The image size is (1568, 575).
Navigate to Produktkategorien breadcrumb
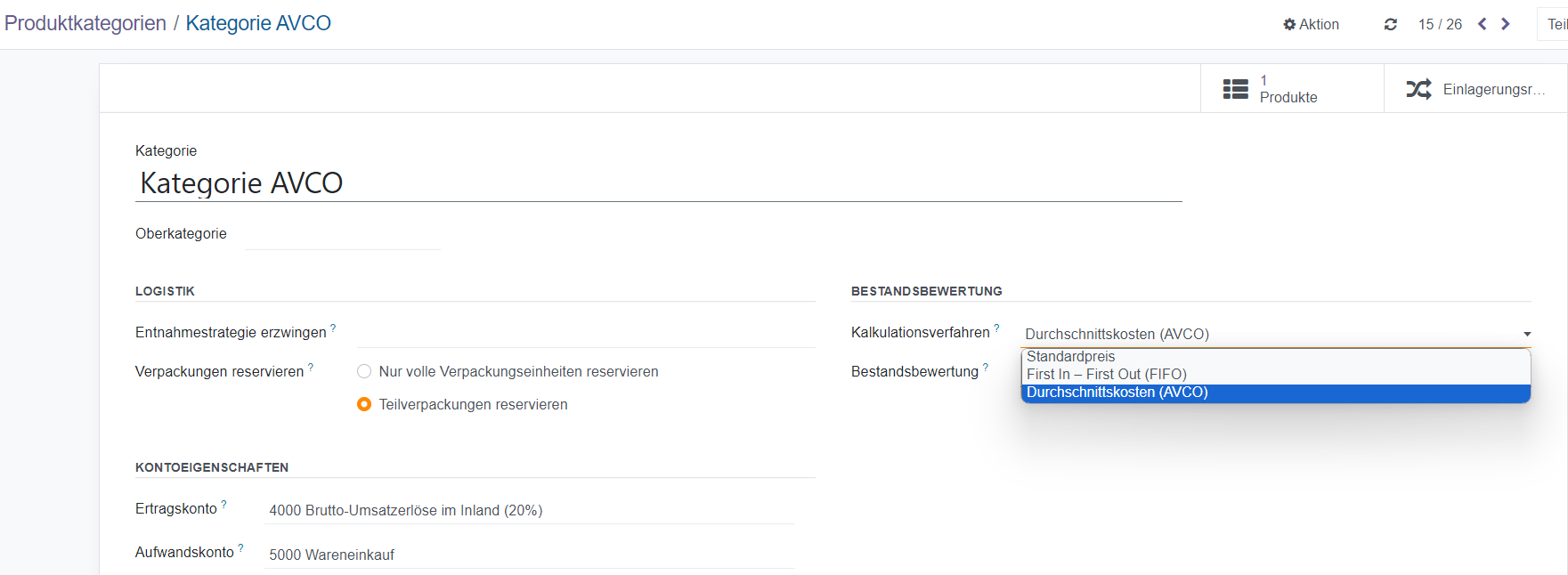[x=85, y=24]
